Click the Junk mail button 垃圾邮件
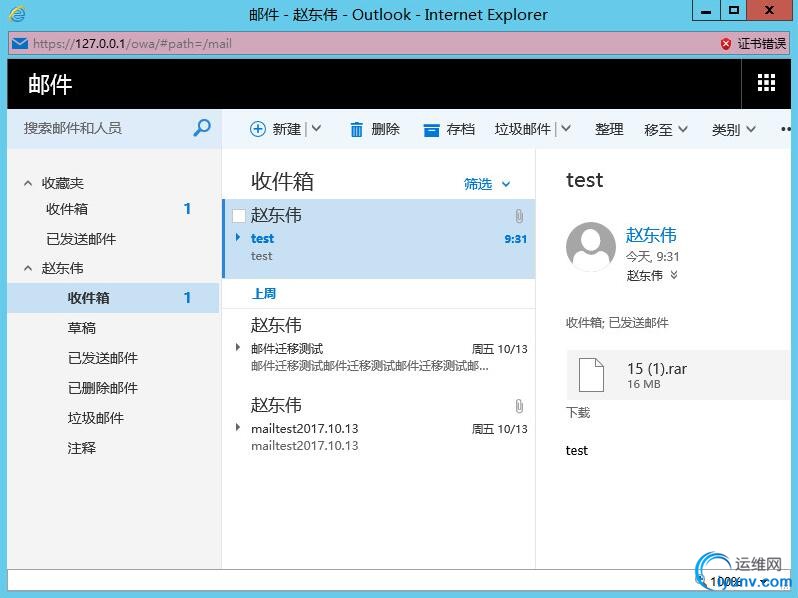798x598 pixels. pos(523,129)
